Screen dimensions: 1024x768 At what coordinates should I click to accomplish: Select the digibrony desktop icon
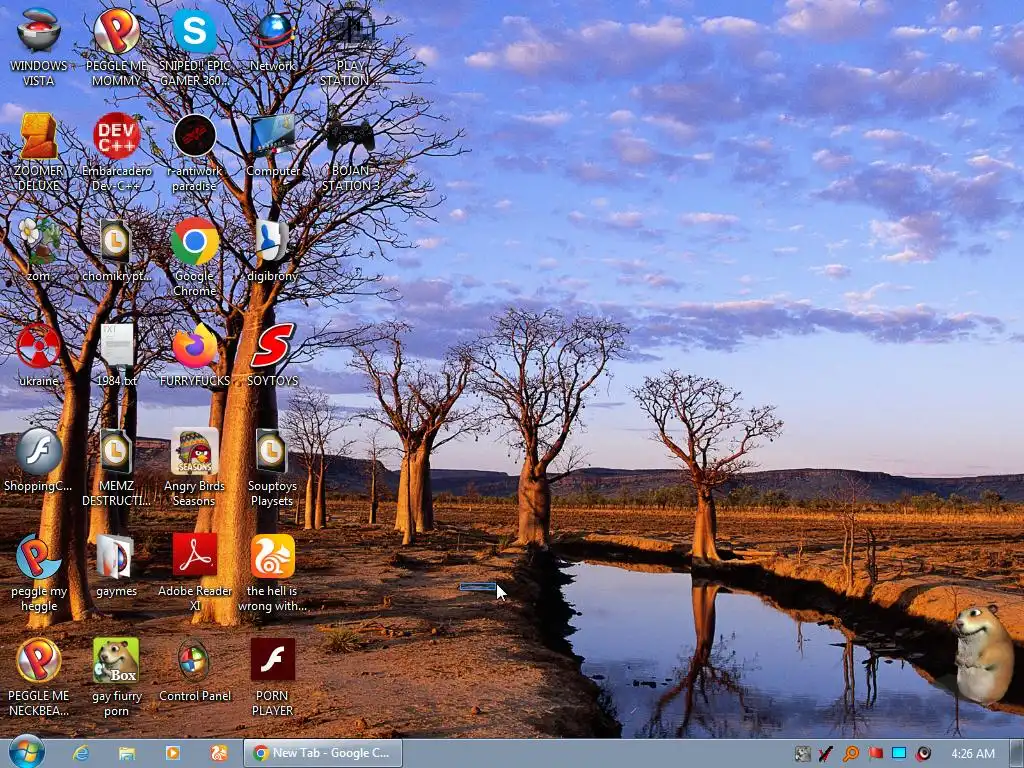[273, 250]
